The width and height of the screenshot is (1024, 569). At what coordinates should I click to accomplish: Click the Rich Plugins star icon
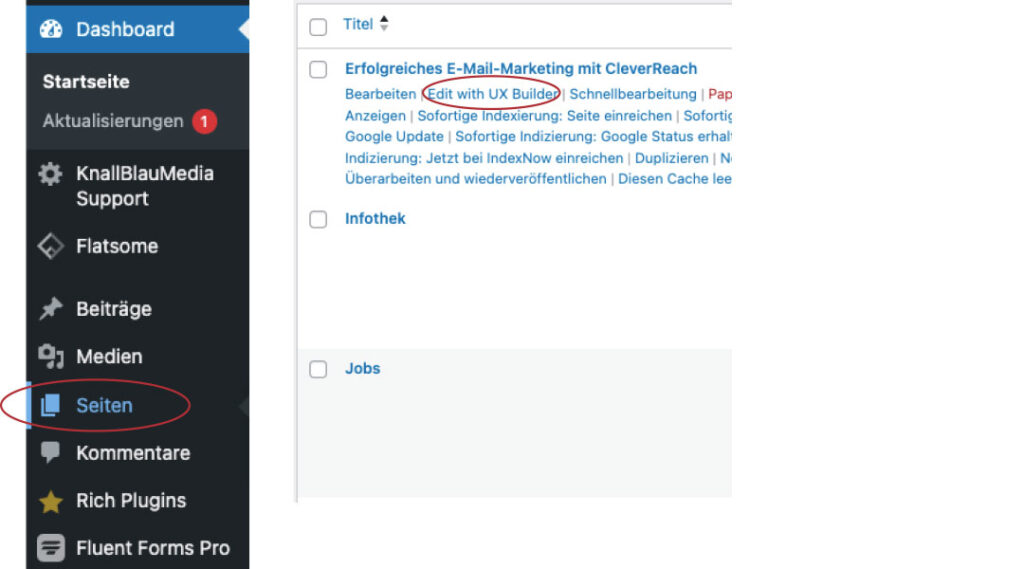pos(50,501)
